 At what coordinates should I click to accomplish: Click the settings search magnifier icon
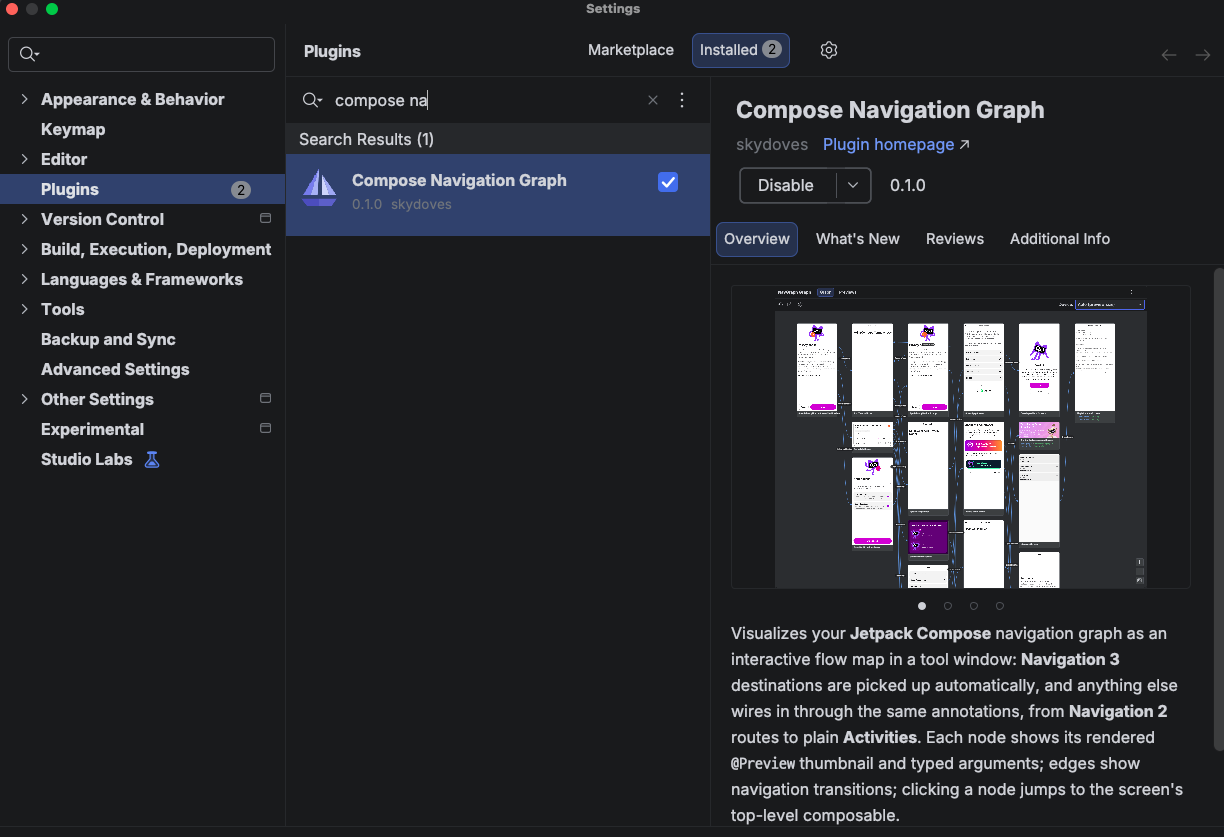click(29, 54)
